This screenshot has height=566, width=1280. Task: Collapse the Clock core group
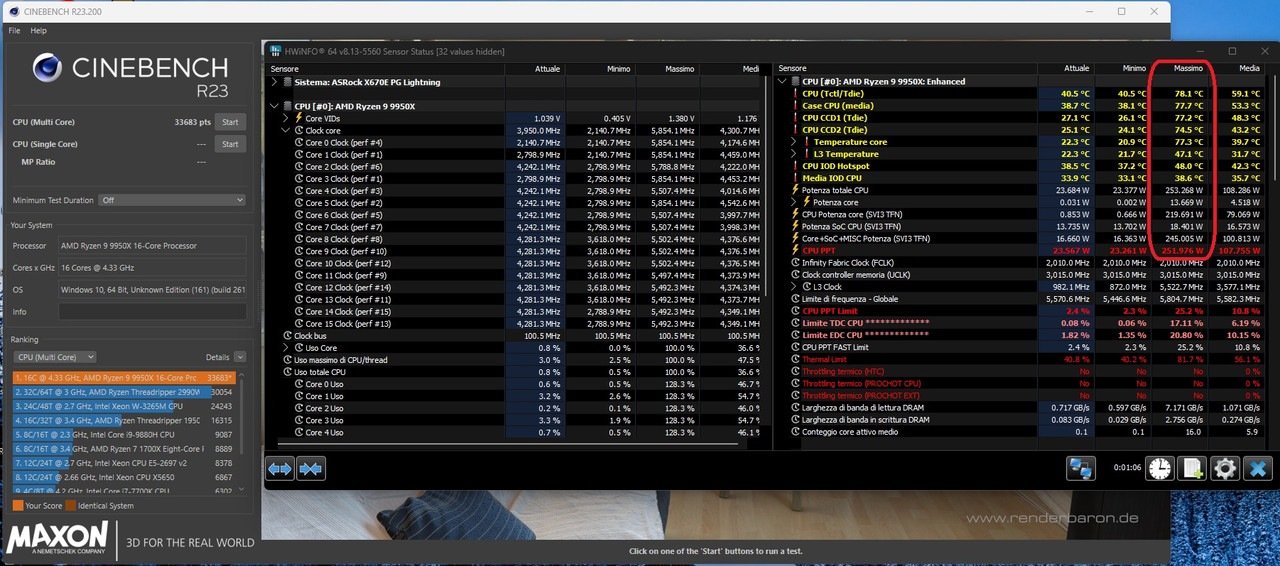pyautogui.click(x=285, y=130)
